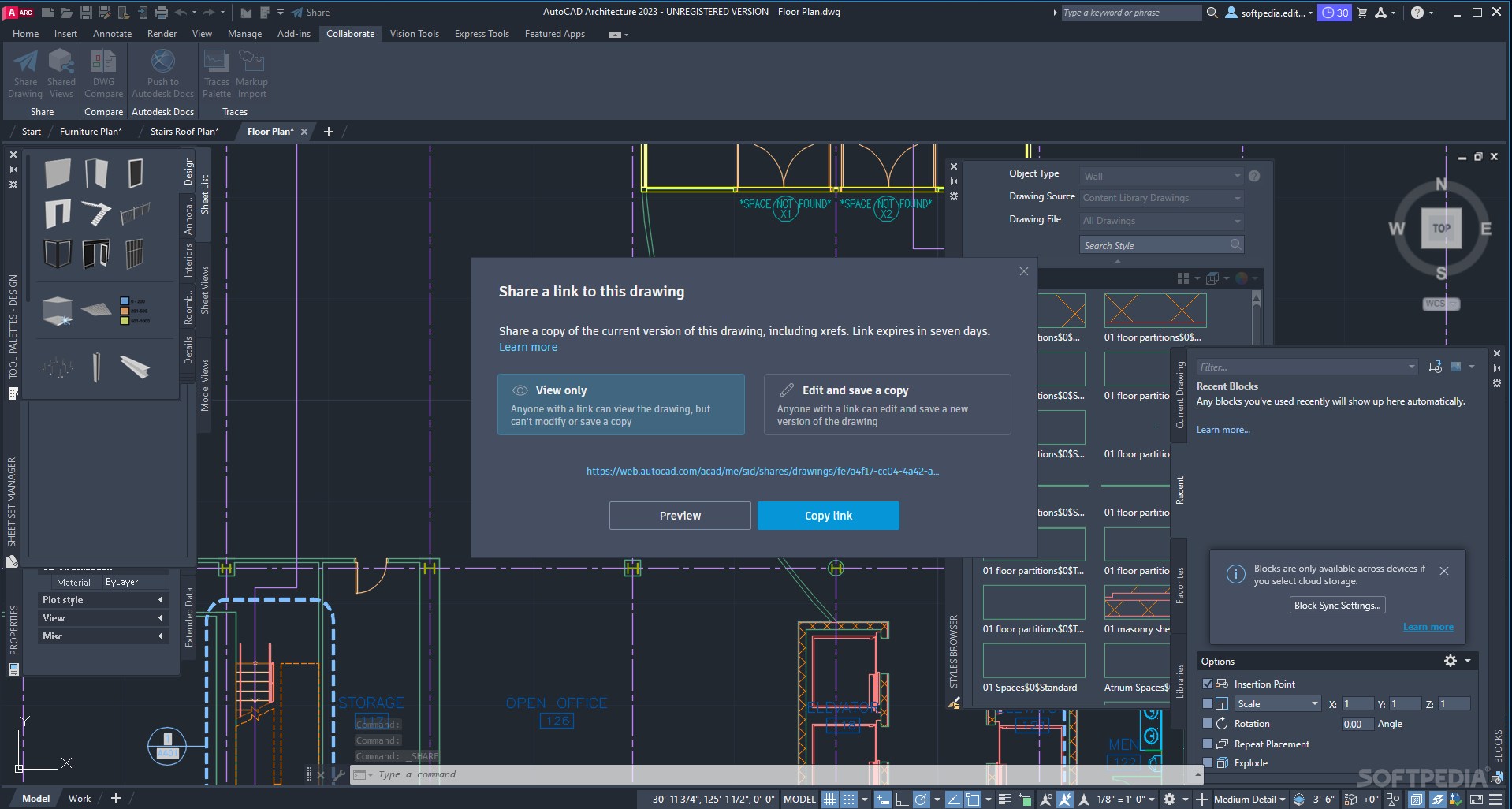
Task: Click Learn more link under Recent Blocks
Action: (1223, 430)
